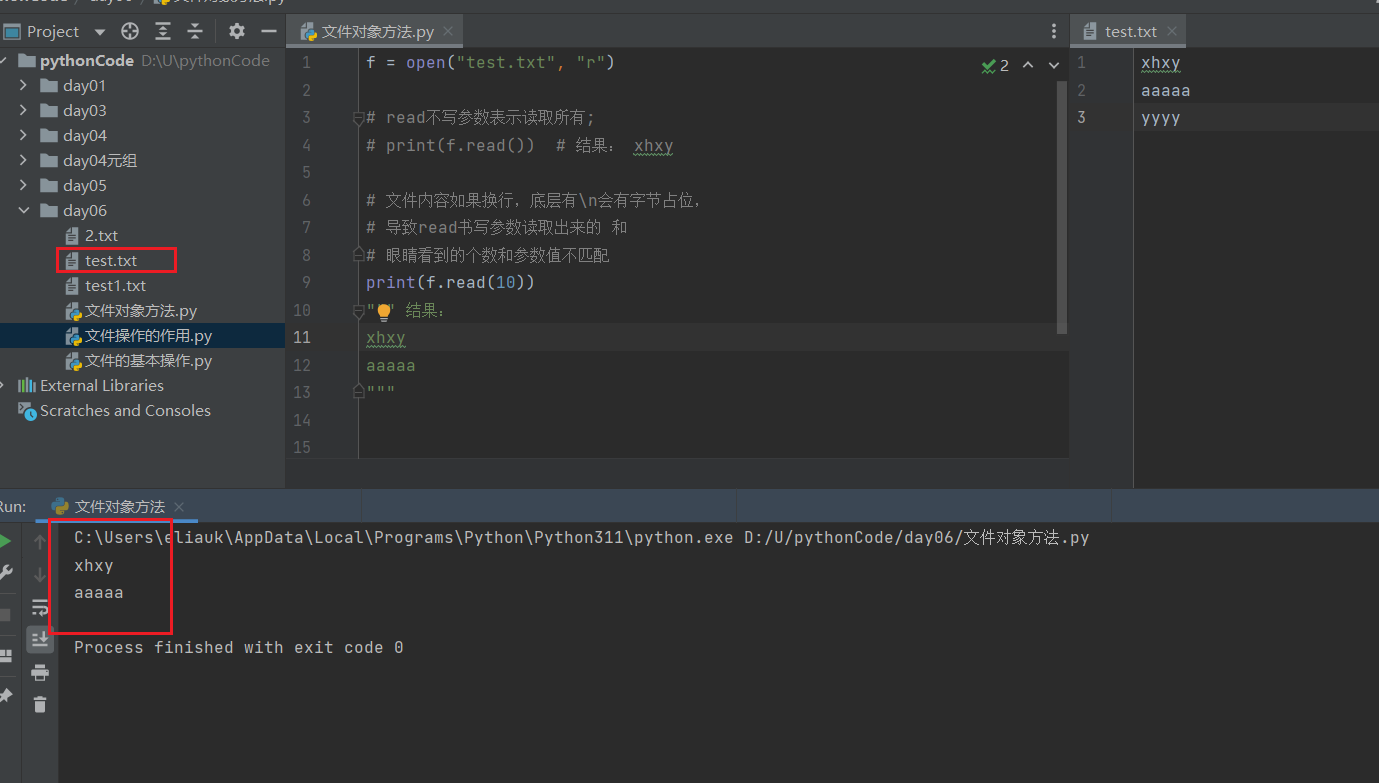Go to next highlighted error arrow

tap(1053, 65)
